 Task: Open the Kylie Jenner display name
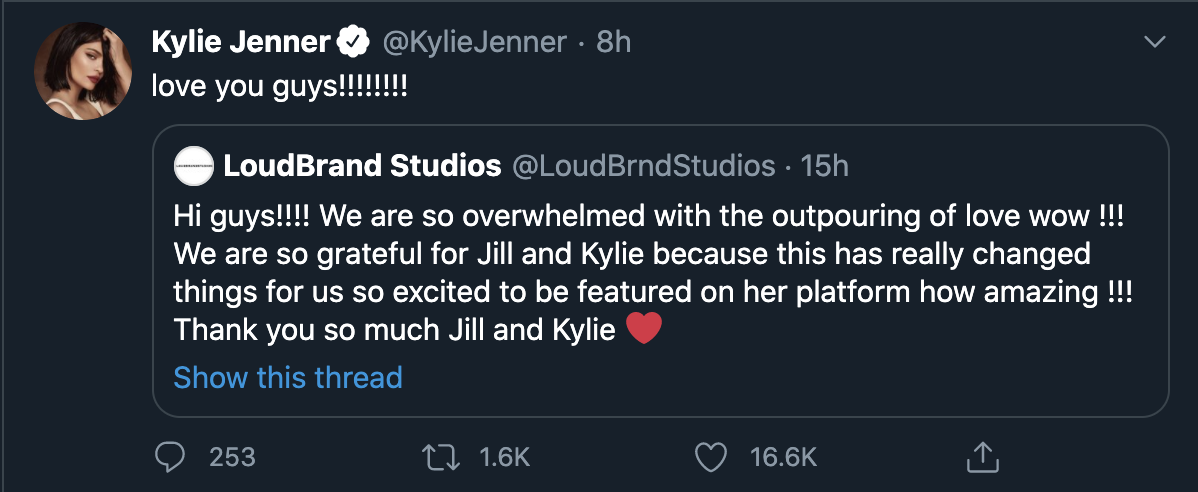point(241,42)
